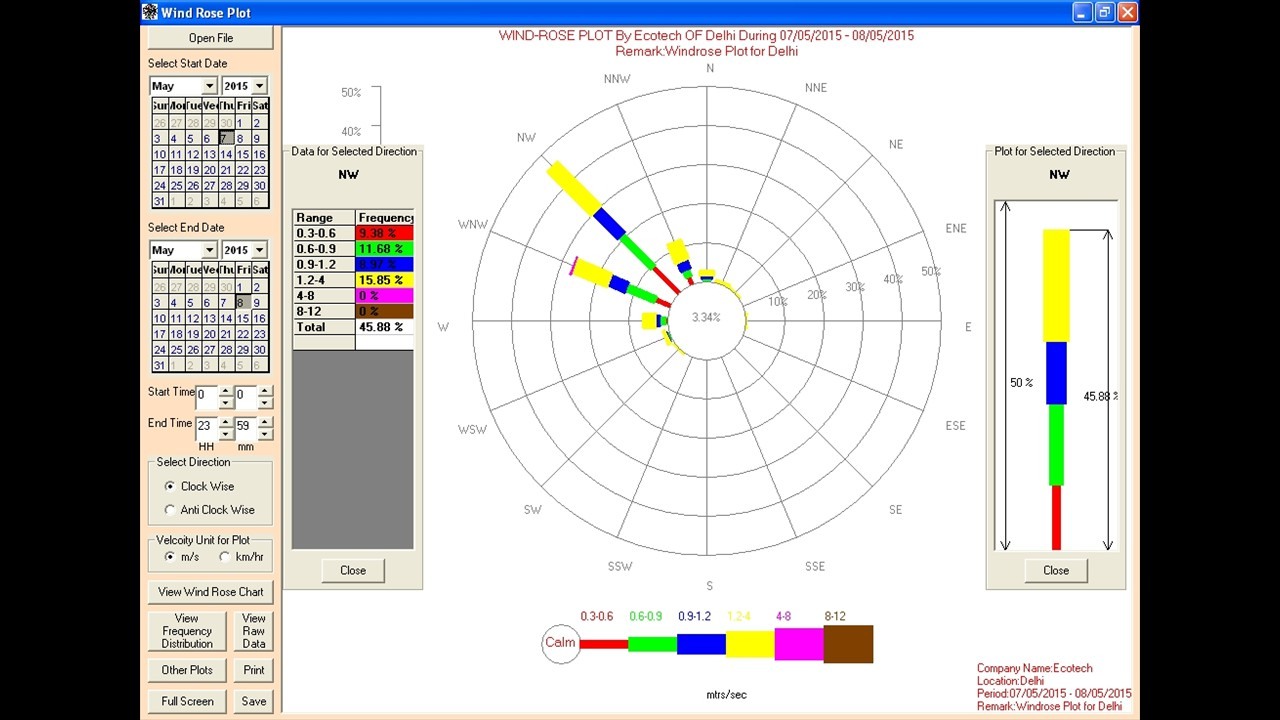This screenshot has width=1280, height=720.
Task: Click the WNW direction label on plot
Action: click(472, 224)
